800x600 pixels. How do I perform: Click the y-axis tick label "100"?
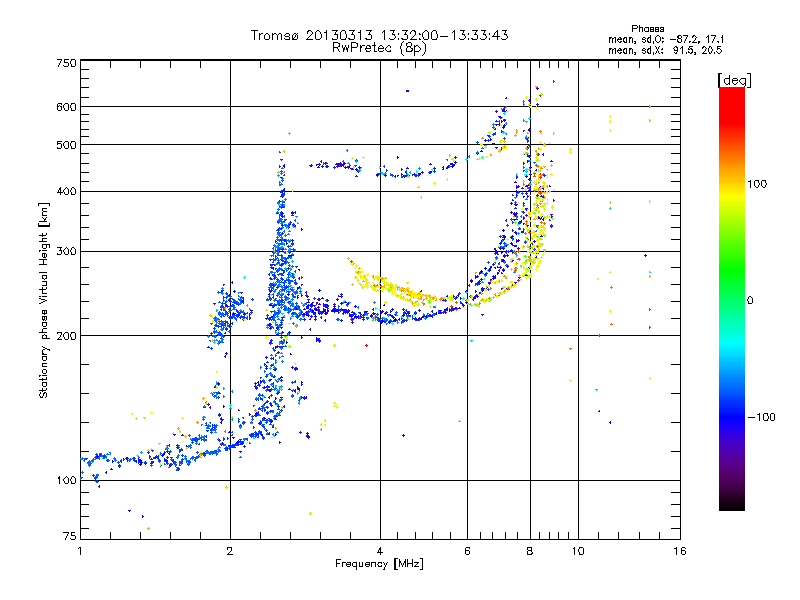pyautogui.click(x=67, y=481)
